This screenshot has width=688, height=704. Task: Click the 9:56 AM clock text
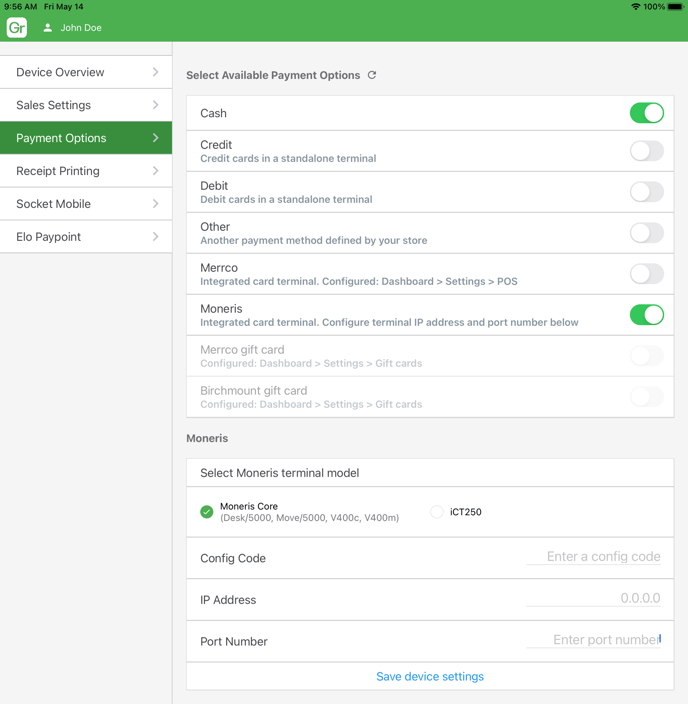[x=20, y=6]
